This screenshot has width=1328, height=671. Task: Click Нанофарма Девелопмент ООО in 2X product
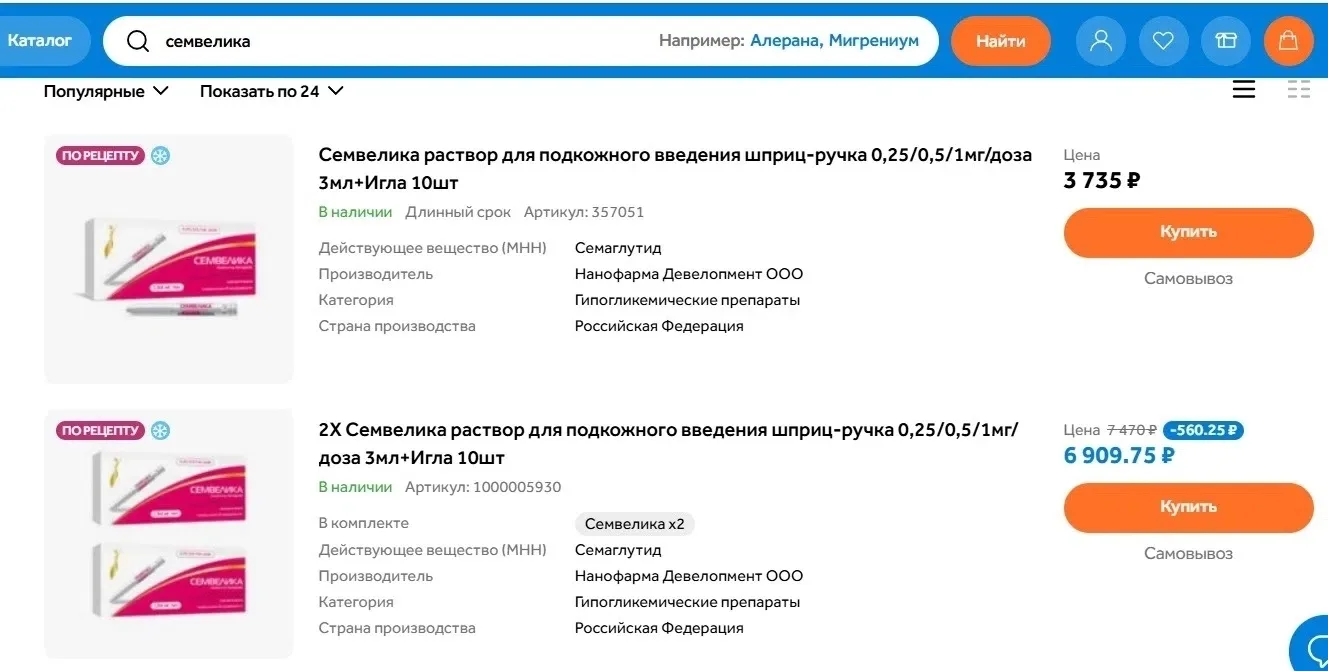pos(689,576)
